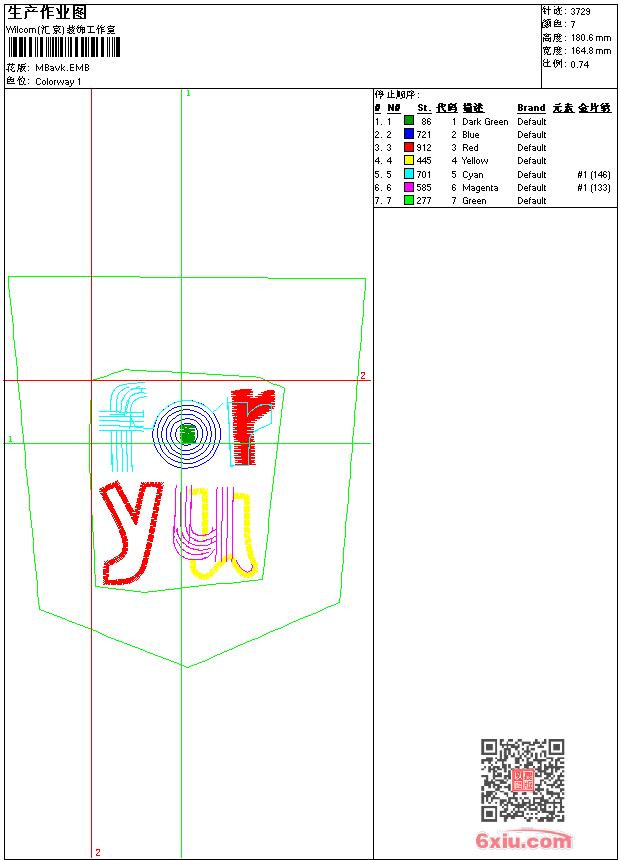
Task: Click the 'Colorway 1' label
Action: [x=58, y=82]
